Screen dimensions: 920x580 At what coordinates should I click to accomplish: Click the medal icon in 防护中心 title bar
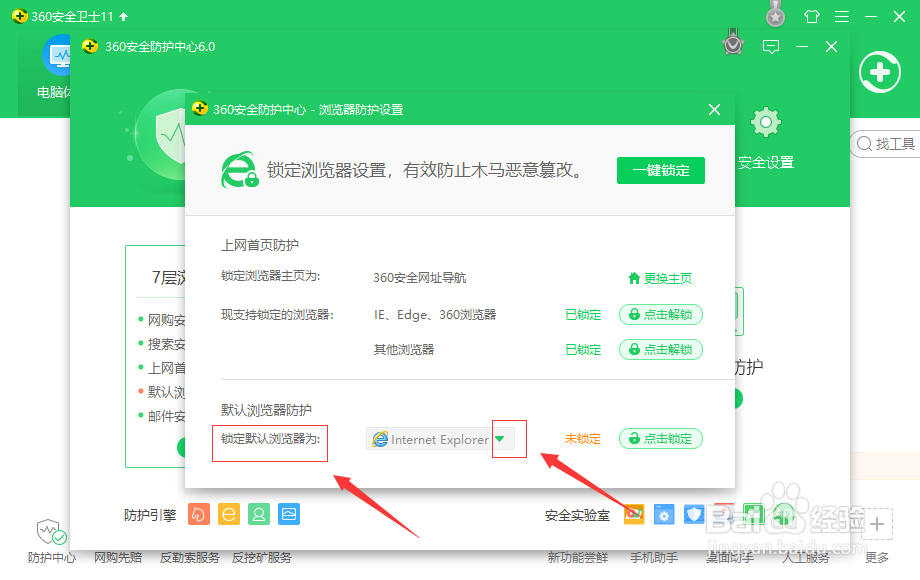733,42
